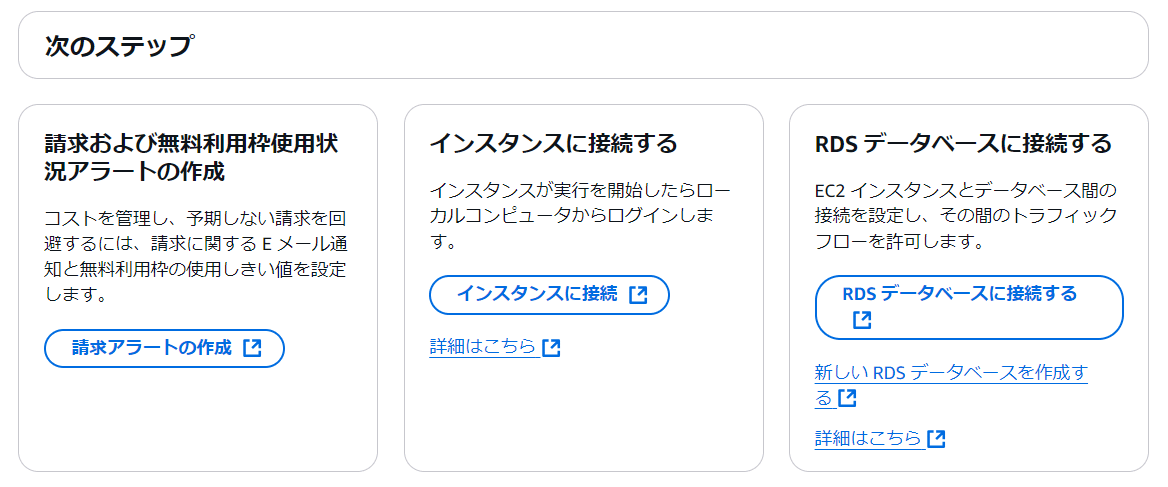Click external-link icon beside instance card's 詳細はこちら
Screen dimensions: 1168x487
(551, 348)
